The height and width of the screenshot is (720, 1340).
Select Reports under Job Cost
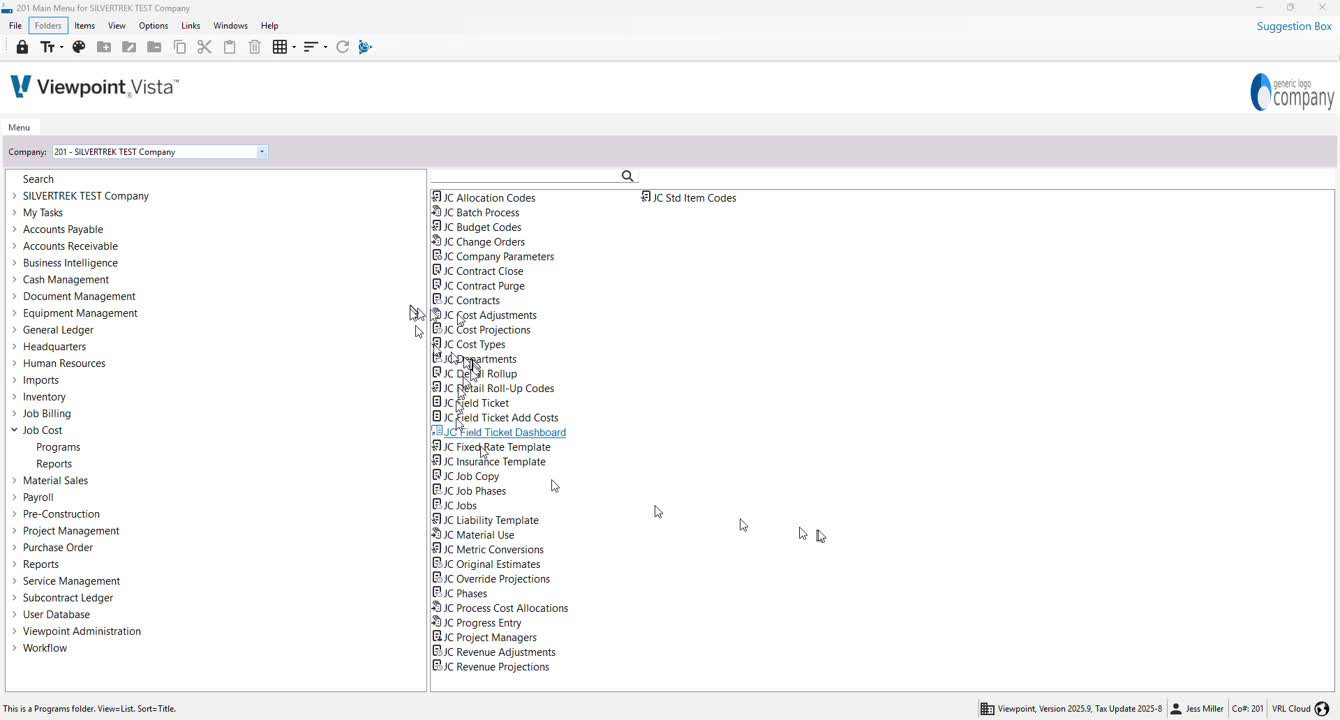point(54,464)
